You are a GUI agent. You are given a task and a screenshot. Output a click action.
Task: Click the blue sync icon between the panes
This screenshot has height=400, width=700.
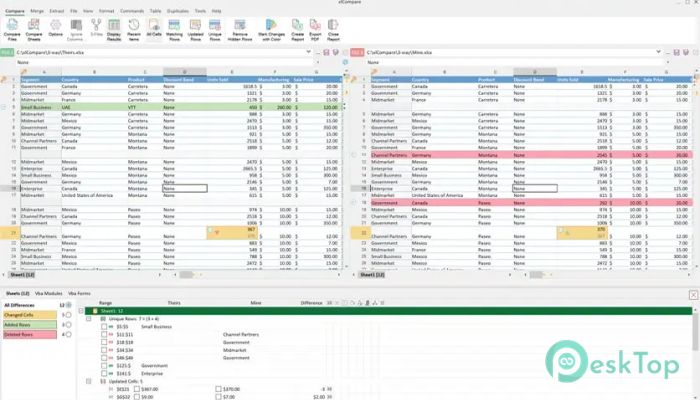pyautogui.click(x=345, y=62)
